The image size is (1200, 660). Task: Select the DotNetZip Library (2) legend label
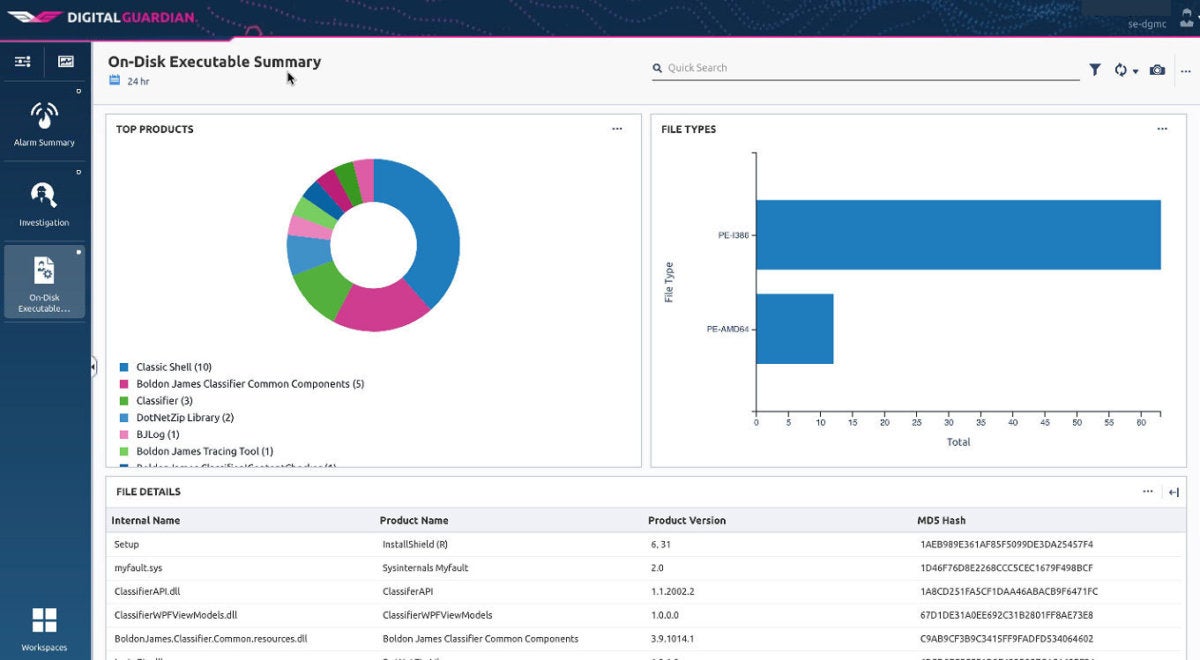pos(185,418)
